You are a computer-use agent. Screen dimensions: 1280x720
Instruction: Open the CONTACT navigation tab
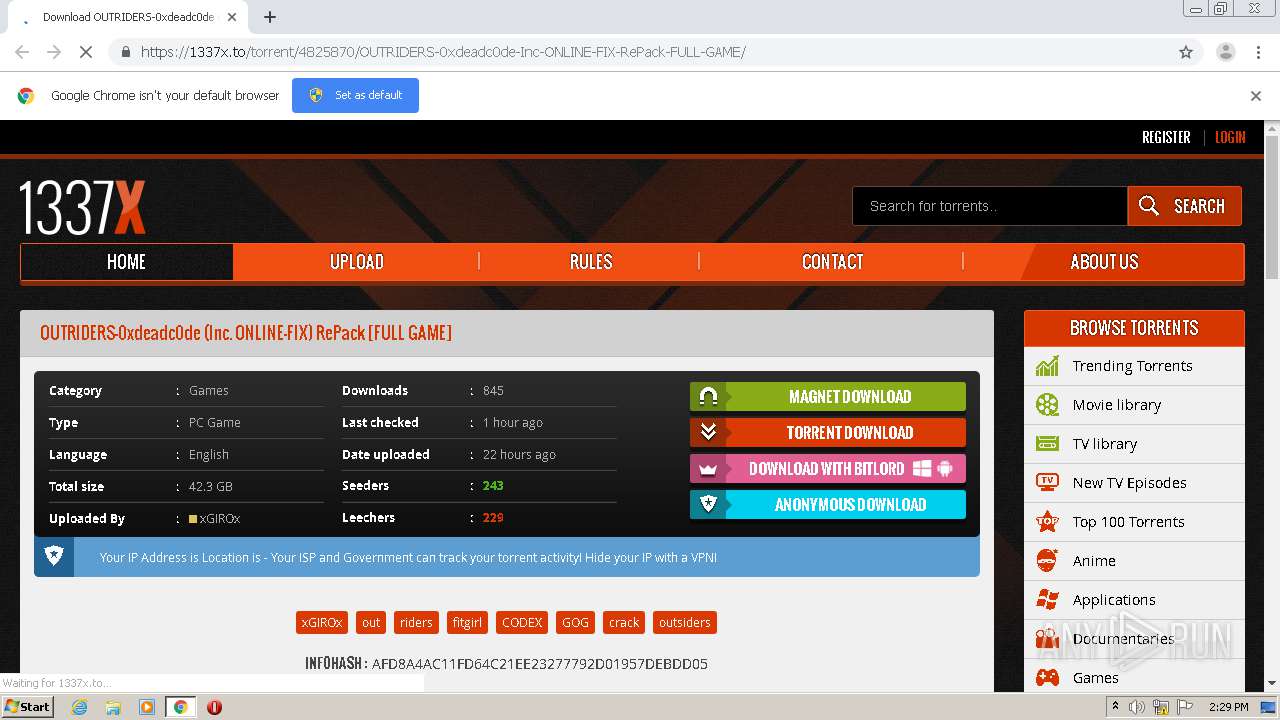[x=832, y=262]
